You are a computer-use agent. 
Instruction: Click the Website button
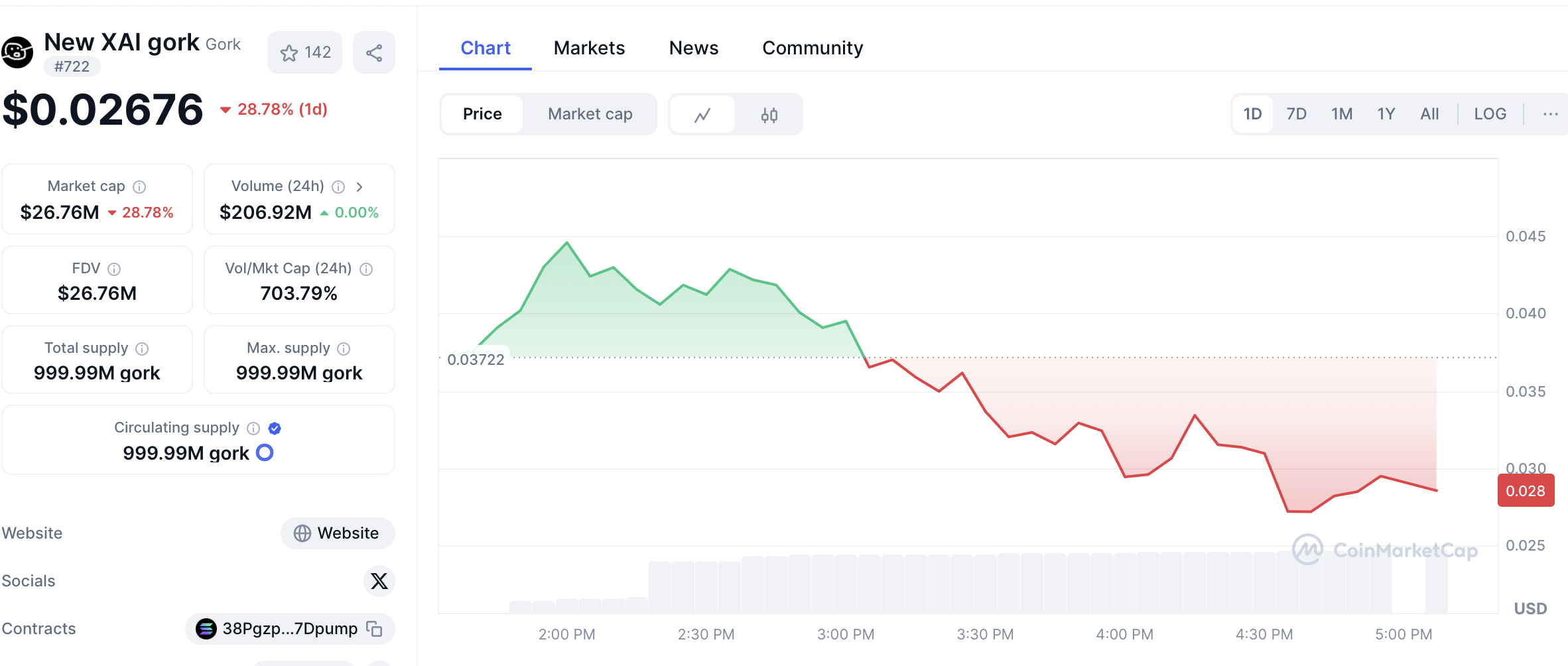point(337,533)
